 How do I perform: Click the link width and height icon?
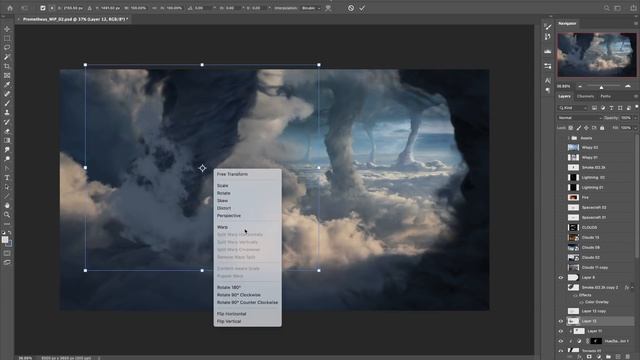click(x=154, y=8)
